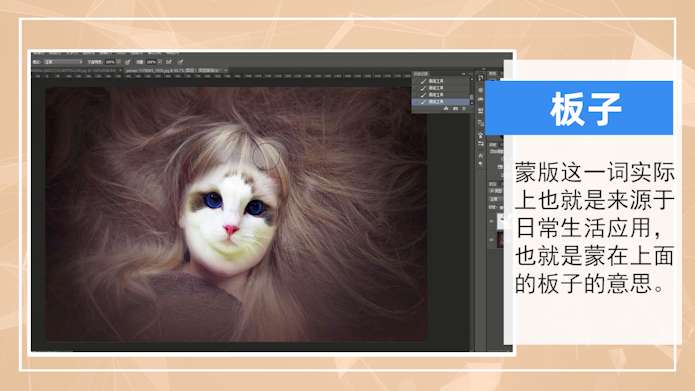Toggle the airbrush icon after flow field

click(x=168, y=62)
